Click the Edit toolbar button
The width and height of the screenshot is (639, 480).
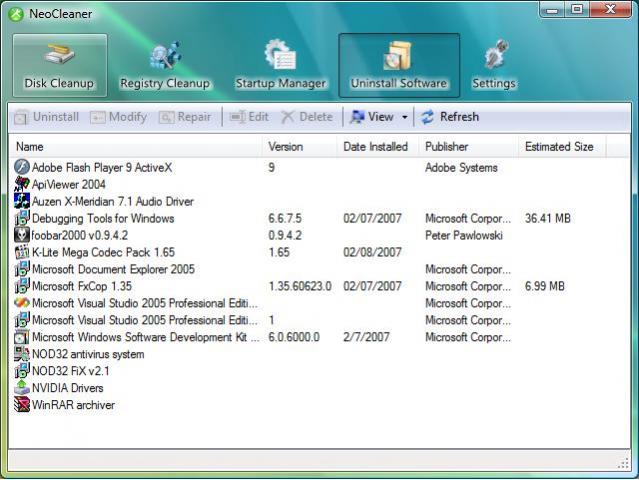pos(249,117)
